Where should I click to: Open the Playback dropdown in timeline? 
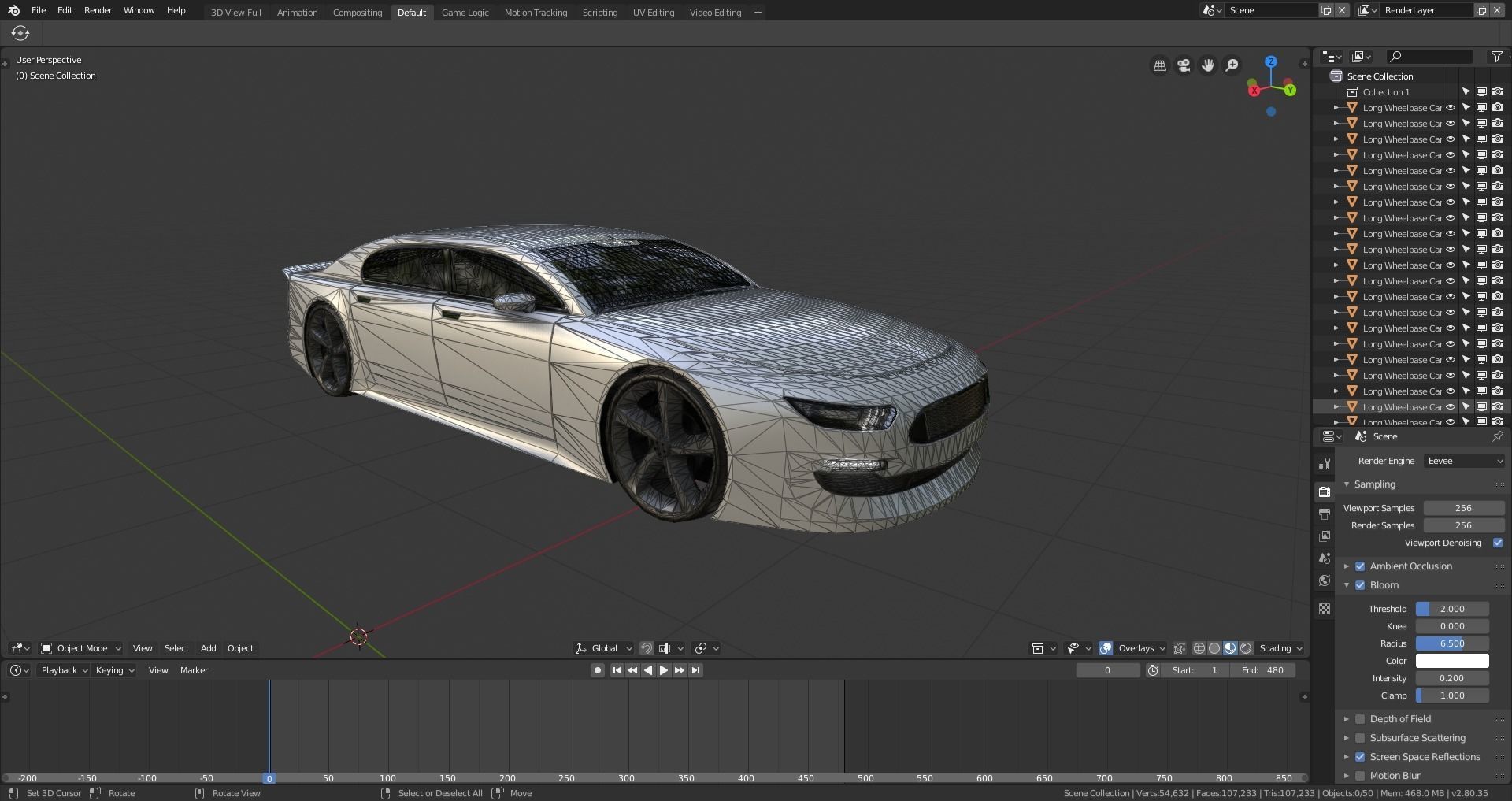click(64, 670)
